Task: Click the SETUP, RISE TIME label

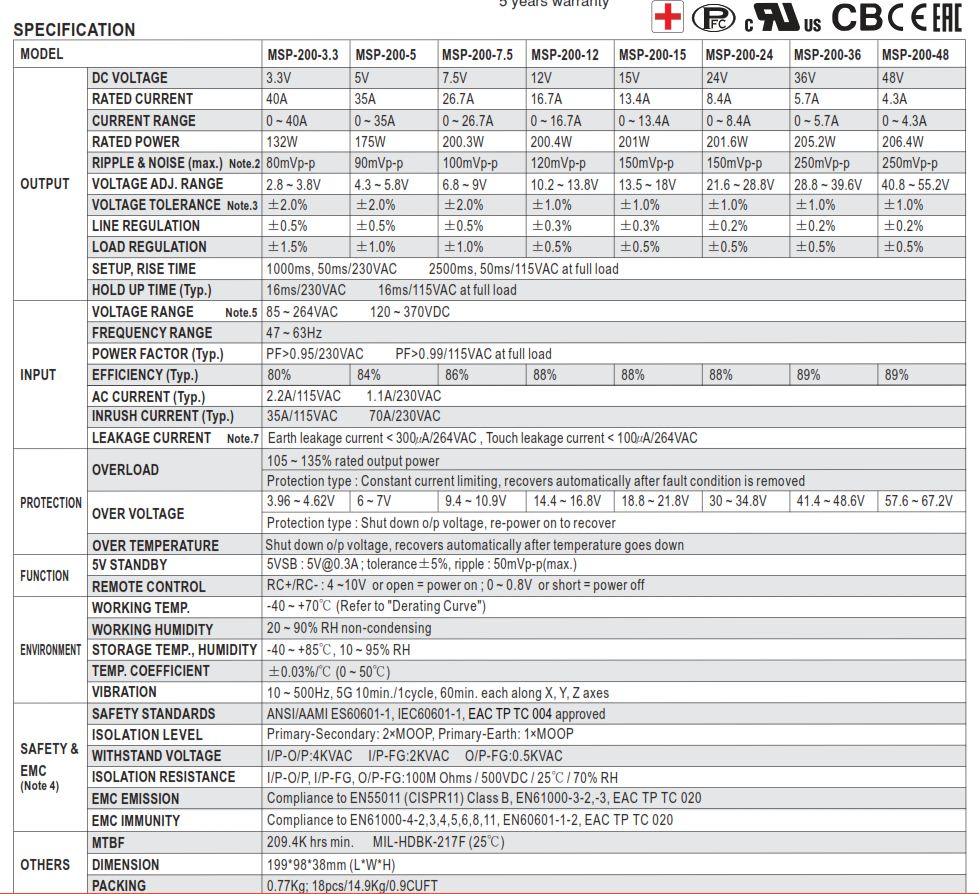Action: (144, 269)
